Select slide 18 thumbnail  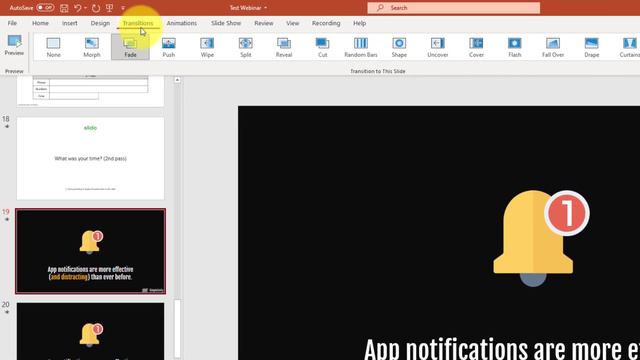click(x=91, y=158)
